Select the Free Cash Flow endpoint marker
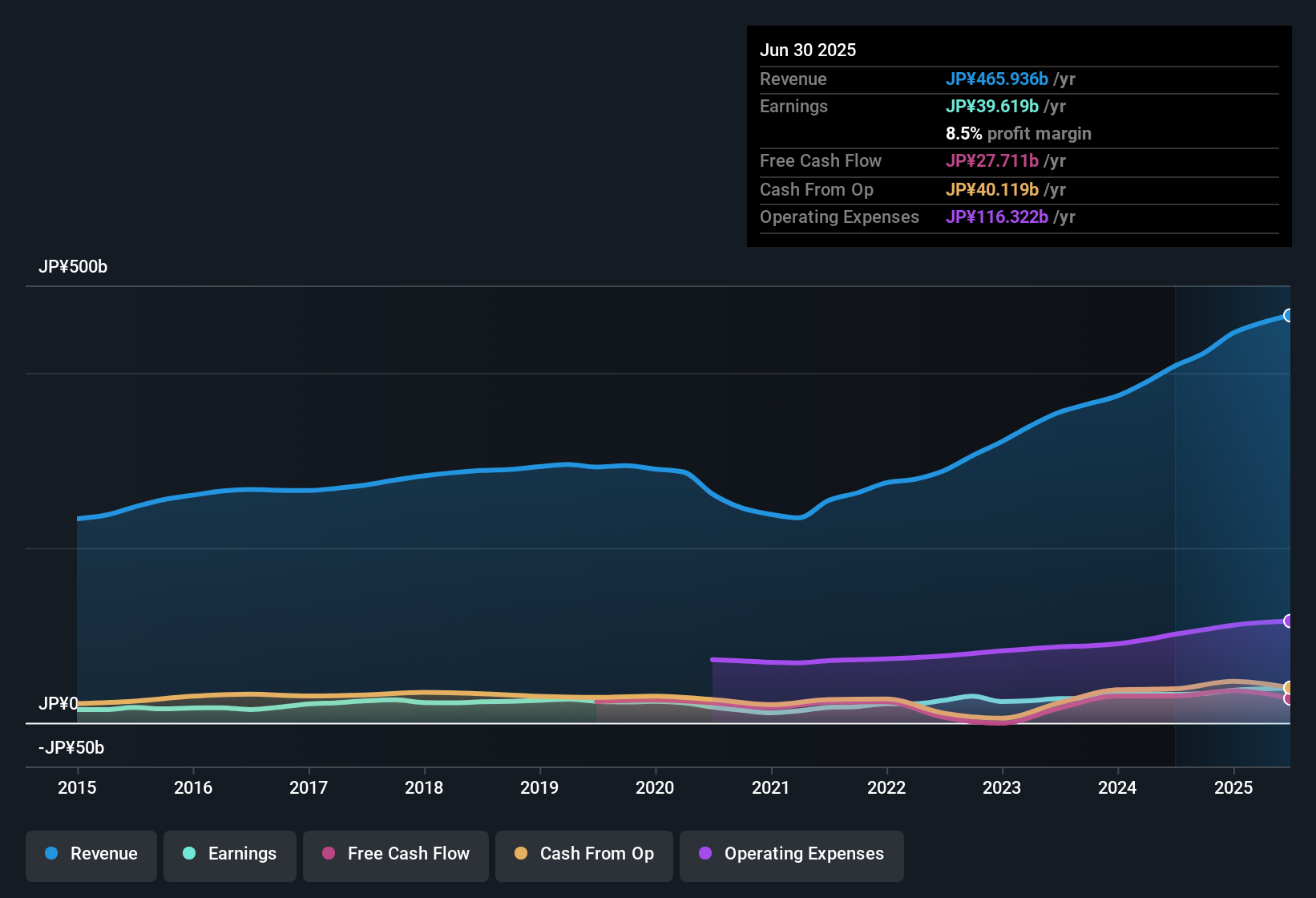The width and height of the screenshot is (1316, 898). tap(1288, 699)
